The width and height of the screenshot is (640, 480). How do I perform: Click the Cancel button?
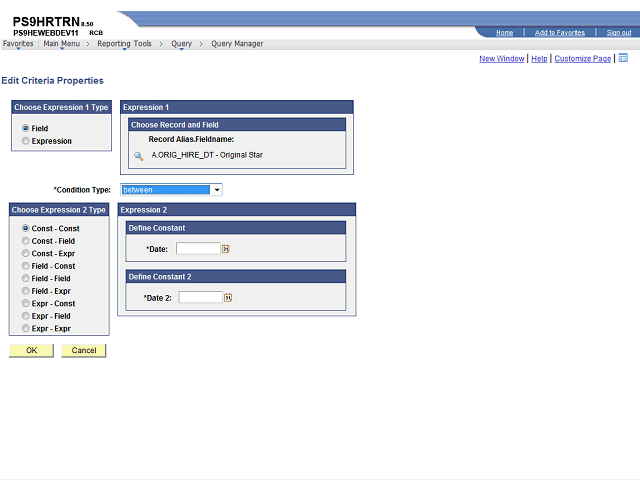(x=84, y=351)
